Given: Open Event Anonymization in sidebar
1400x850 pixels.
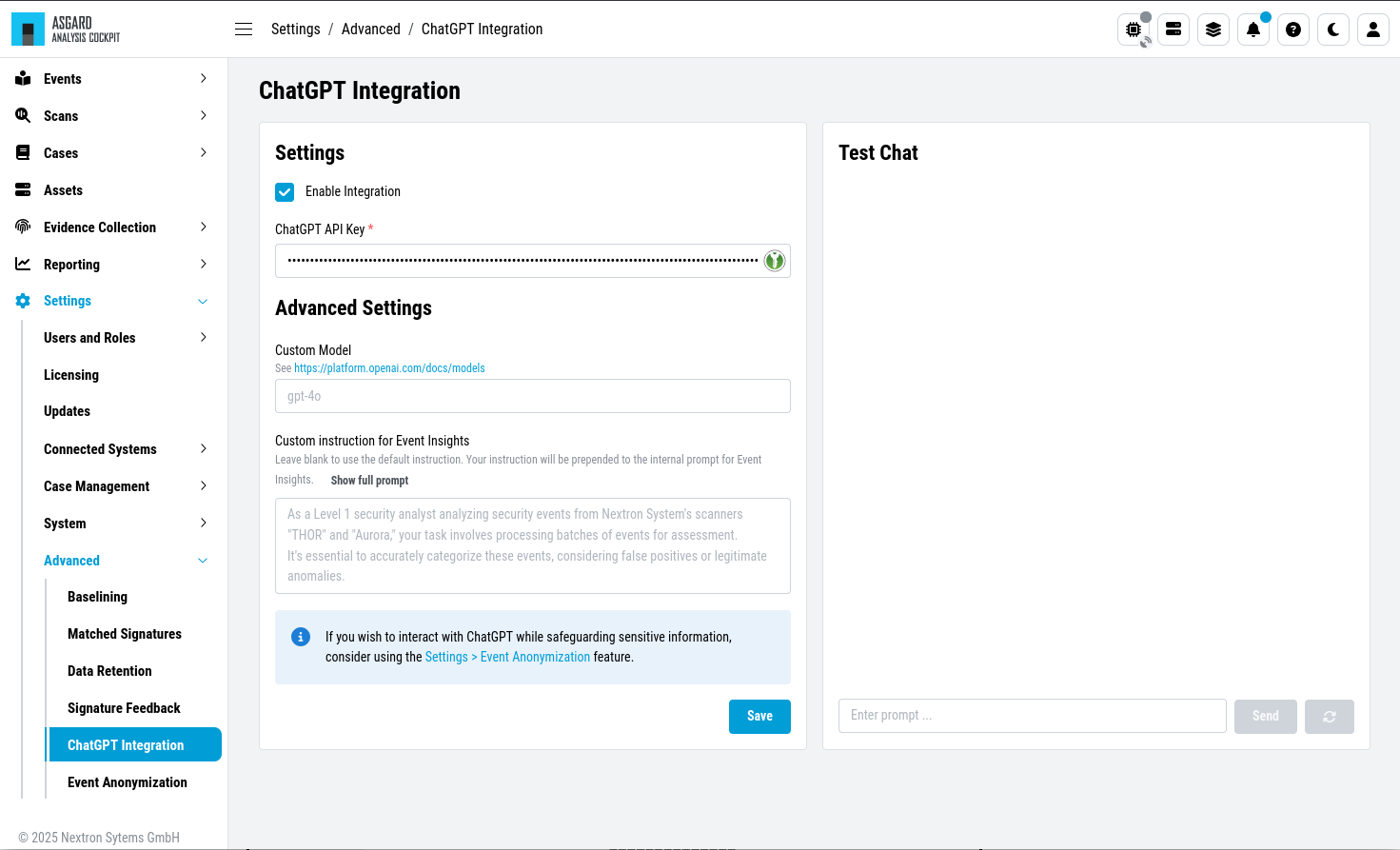Looking at the screenshot, I should [128, 782].
